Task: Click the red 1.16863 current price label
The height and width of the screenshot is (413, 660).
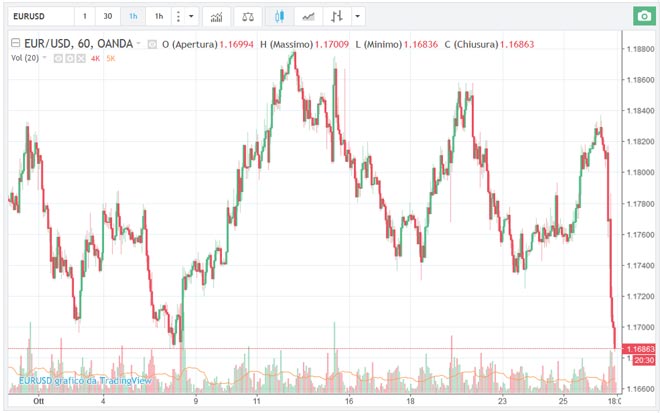Action: (637, 348)
